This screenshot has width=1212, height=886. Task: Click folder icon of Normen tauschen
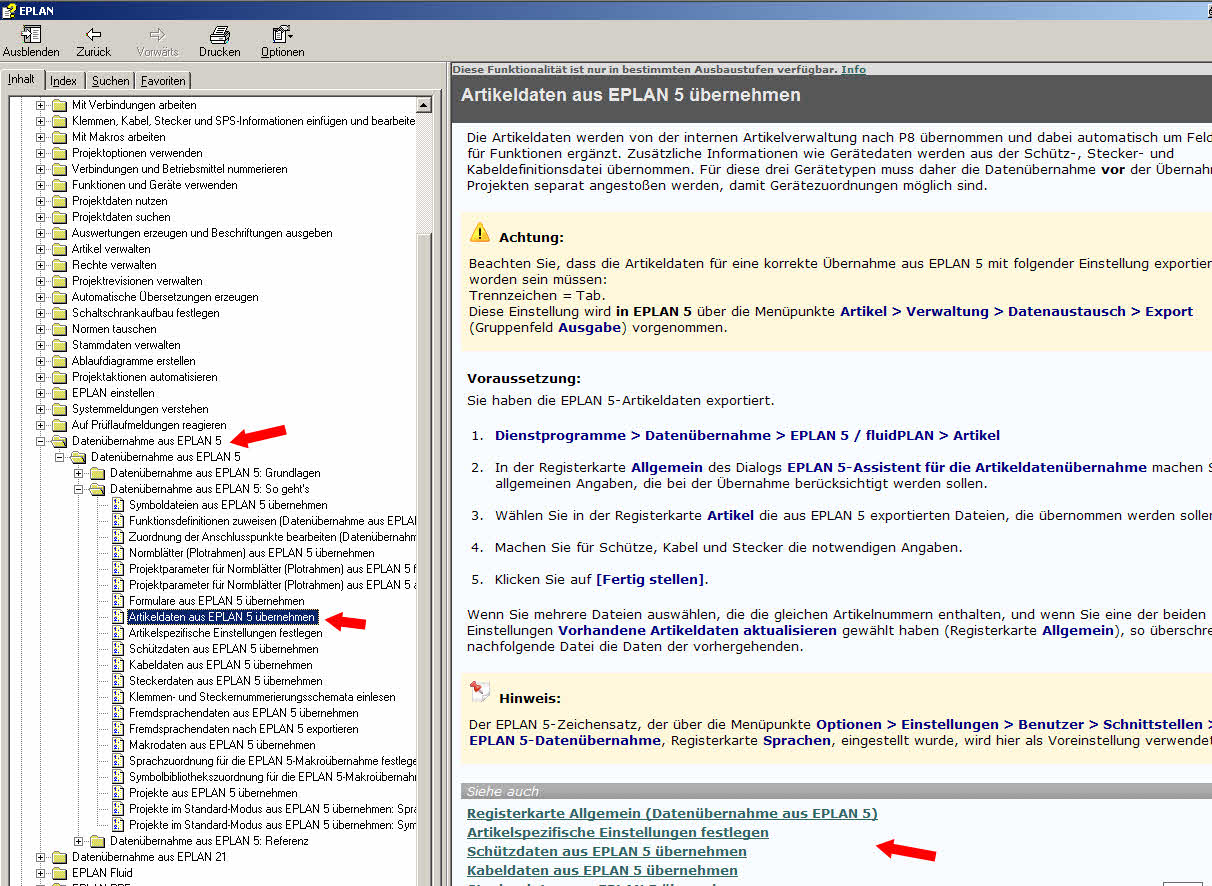pos(59,329)
